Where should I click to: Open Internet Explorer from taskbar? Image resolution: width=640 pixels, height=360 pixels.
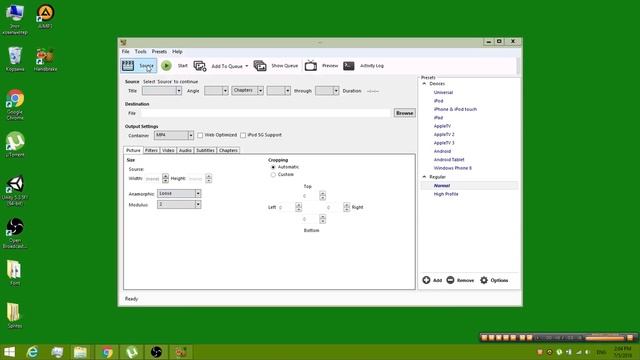coord(32,352)
